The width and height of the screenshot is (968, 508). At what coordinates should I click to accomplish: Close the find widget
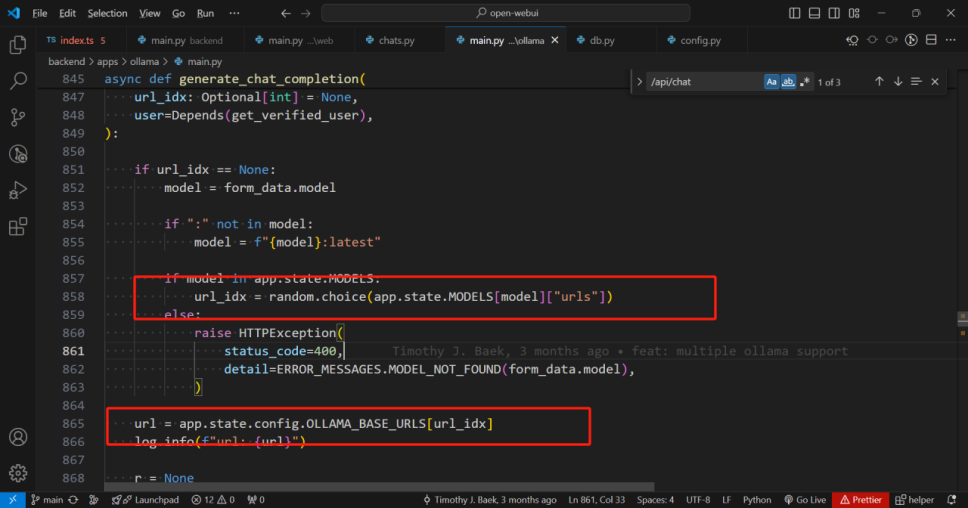point(935,81)
